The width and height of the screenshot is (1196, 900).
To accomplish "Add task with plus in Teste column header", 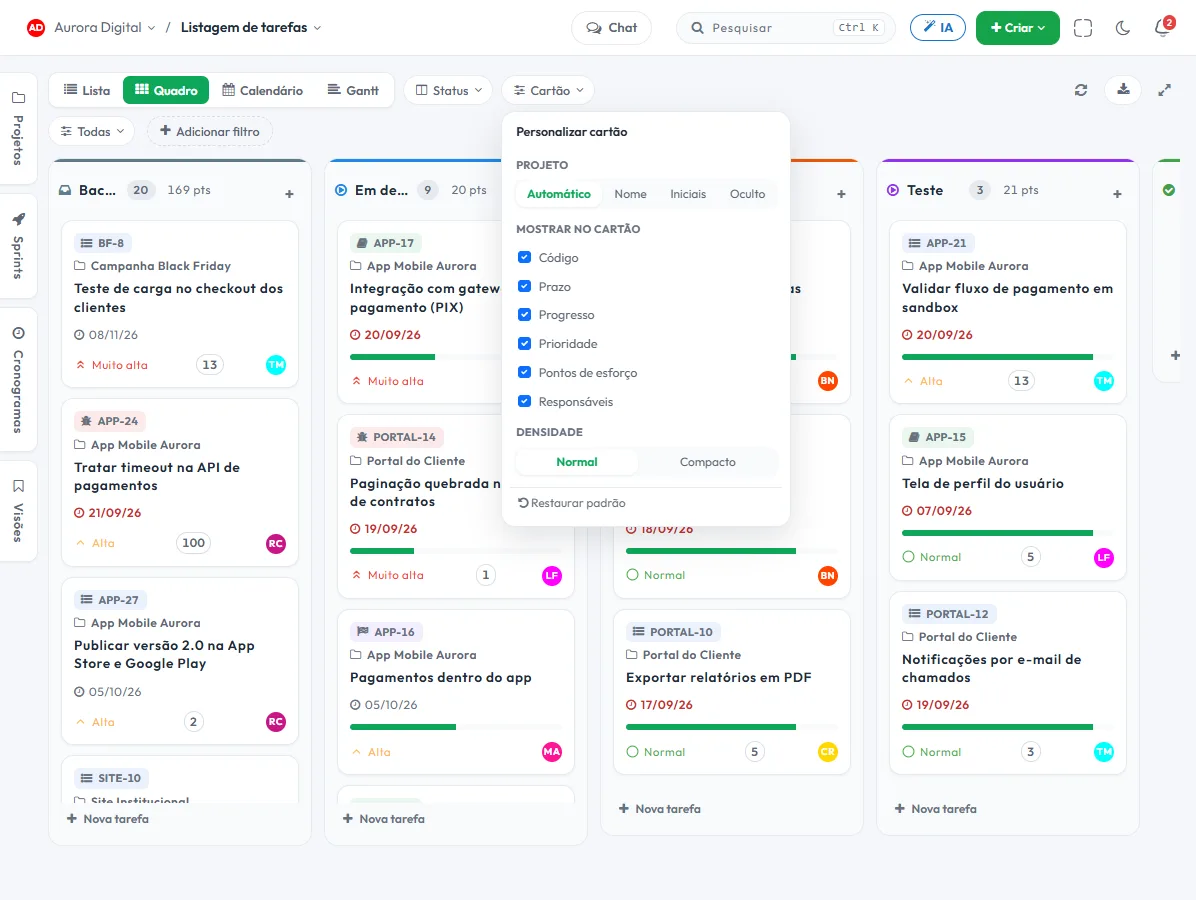I will point(1117,194).
